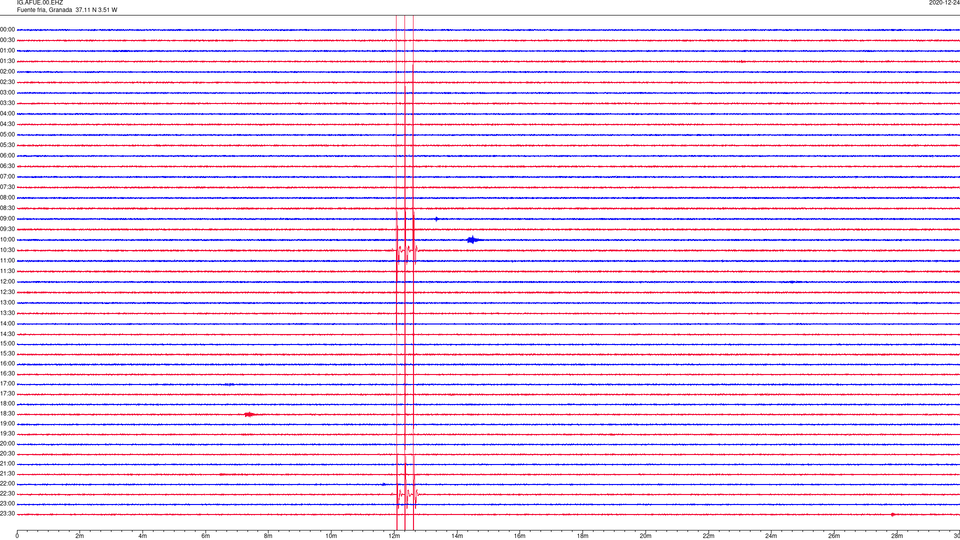This screenshot has height=540, width=960.
Task: Click the 10:00 row label
Action: tap(7, 239)
